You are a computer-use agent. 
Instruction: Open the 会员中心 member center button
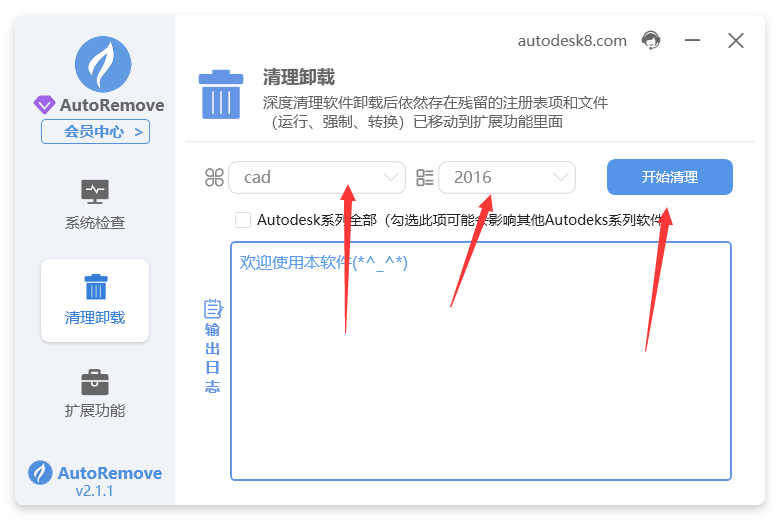[x=95, y=132]
